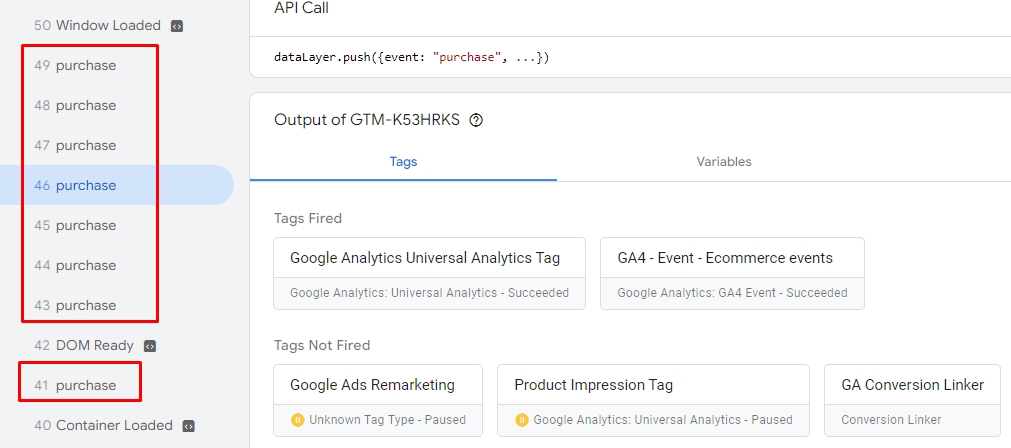Click the Tags Fired section label
Image resolution: width=1011 pixels, height=448 pixels.
(308, 219)
